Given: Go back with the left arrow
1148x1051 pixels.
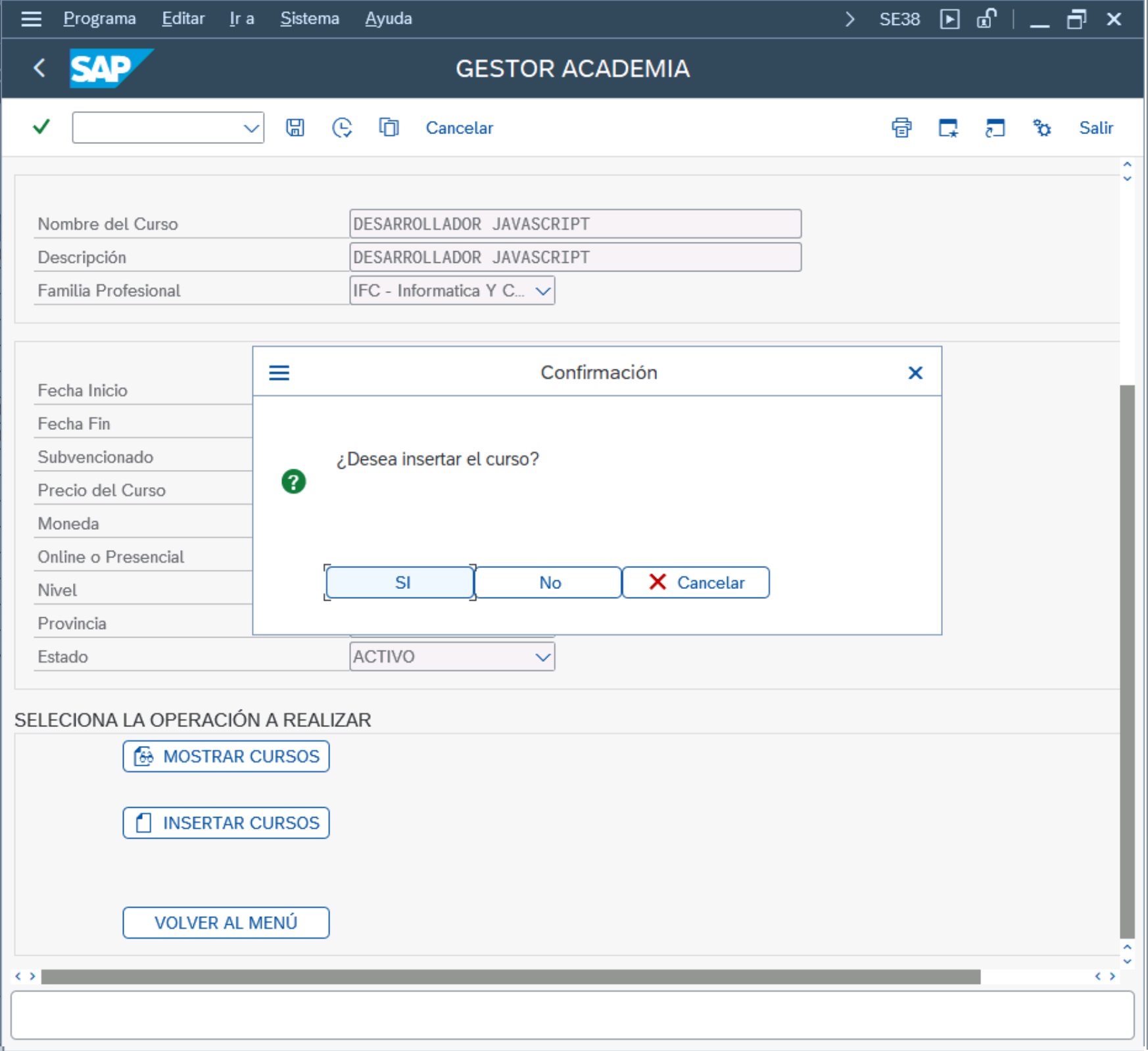Looking at the screenshot, I should coord(39,68).
